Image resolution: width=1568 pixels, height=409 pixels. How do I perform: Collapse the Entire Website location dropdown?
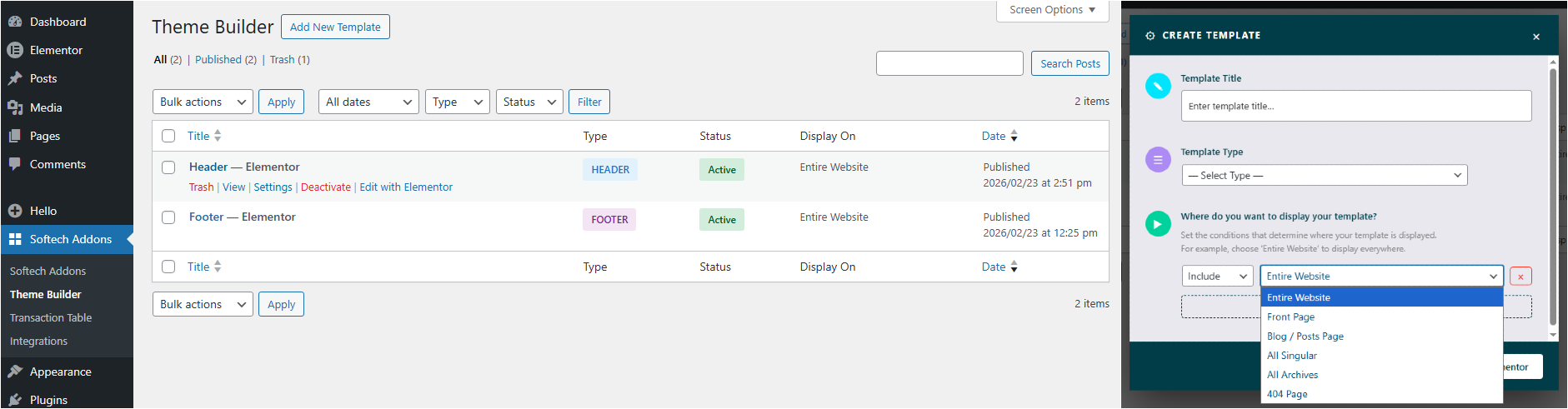1382,276
